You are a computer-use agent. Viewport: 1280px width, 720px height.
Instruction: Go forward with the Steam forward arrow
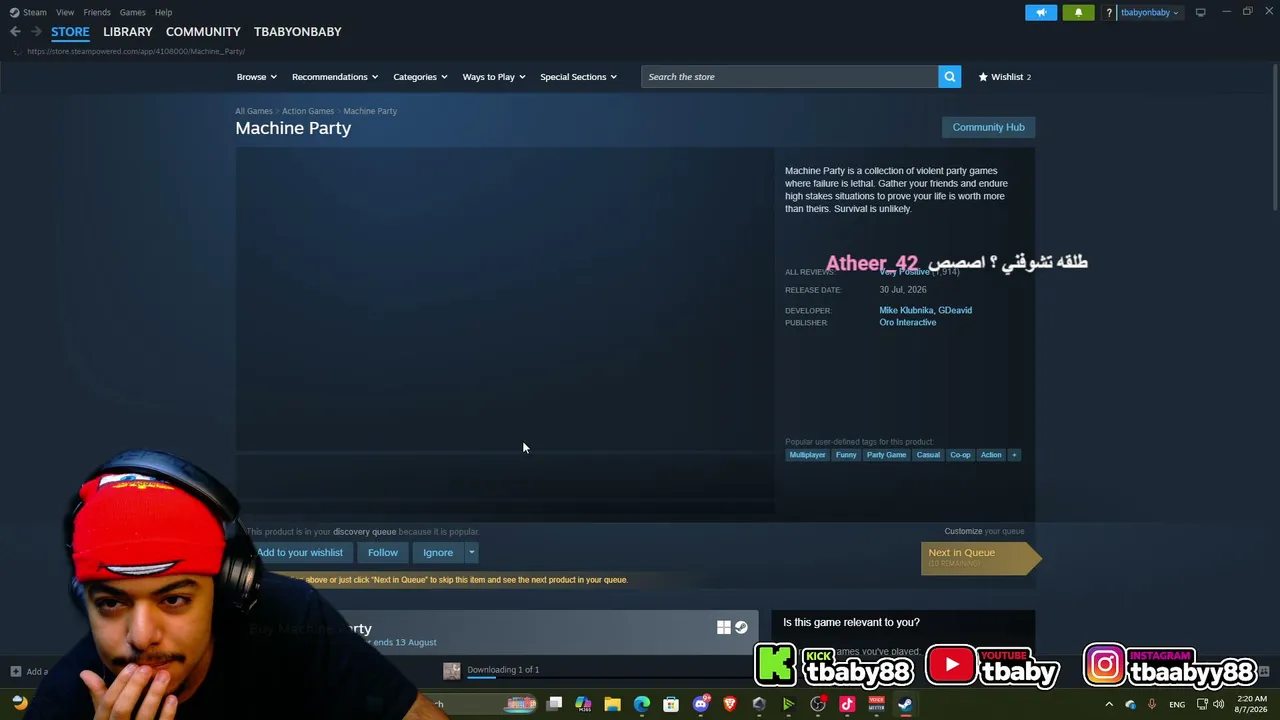[x=36, y=32]
